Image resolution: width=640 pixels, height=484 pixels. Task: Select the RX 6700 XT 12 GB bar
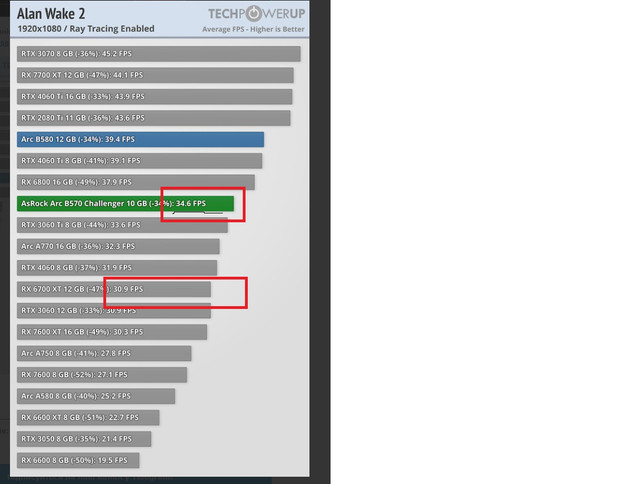pos(114,289)
